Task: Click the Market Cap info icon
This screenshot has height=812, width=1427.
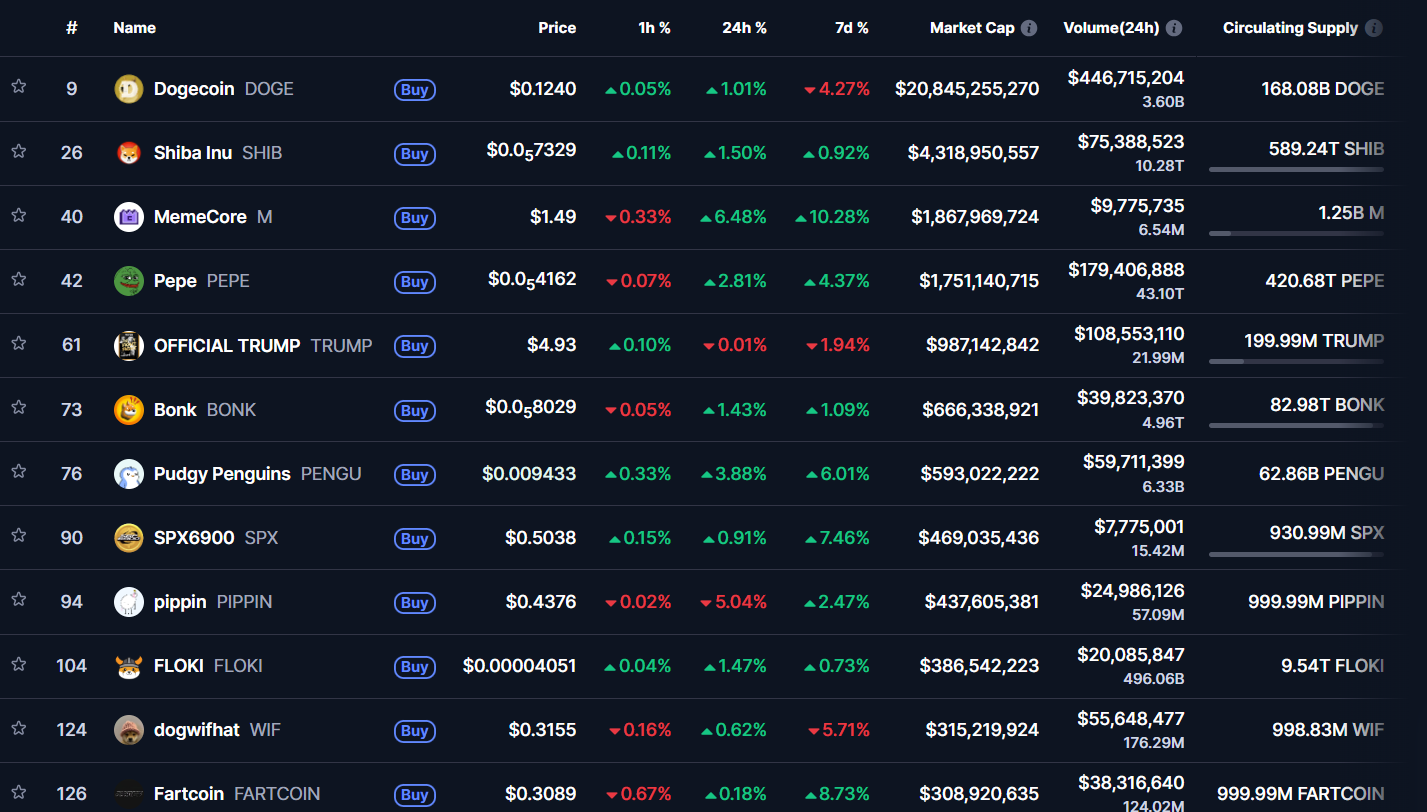Action: point(1029,28)
